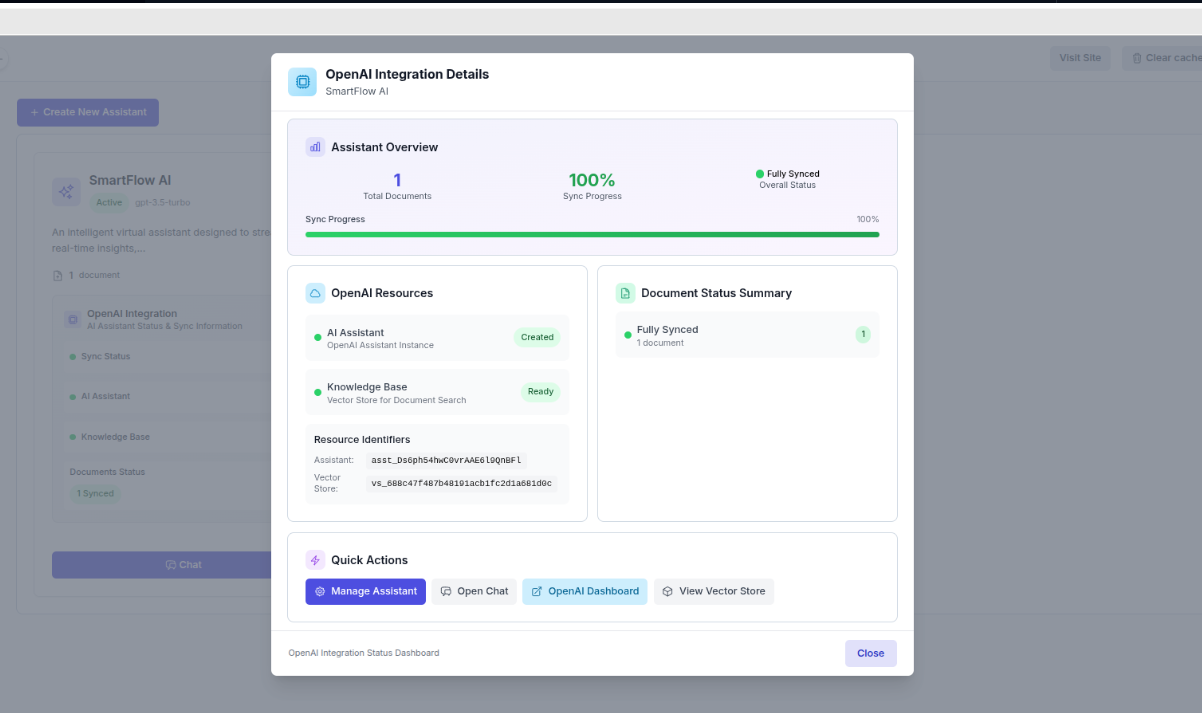Click the gear icon on Manage Assistant
The width and height of the screenshot is (1202, 713).
tap(318, 591)
